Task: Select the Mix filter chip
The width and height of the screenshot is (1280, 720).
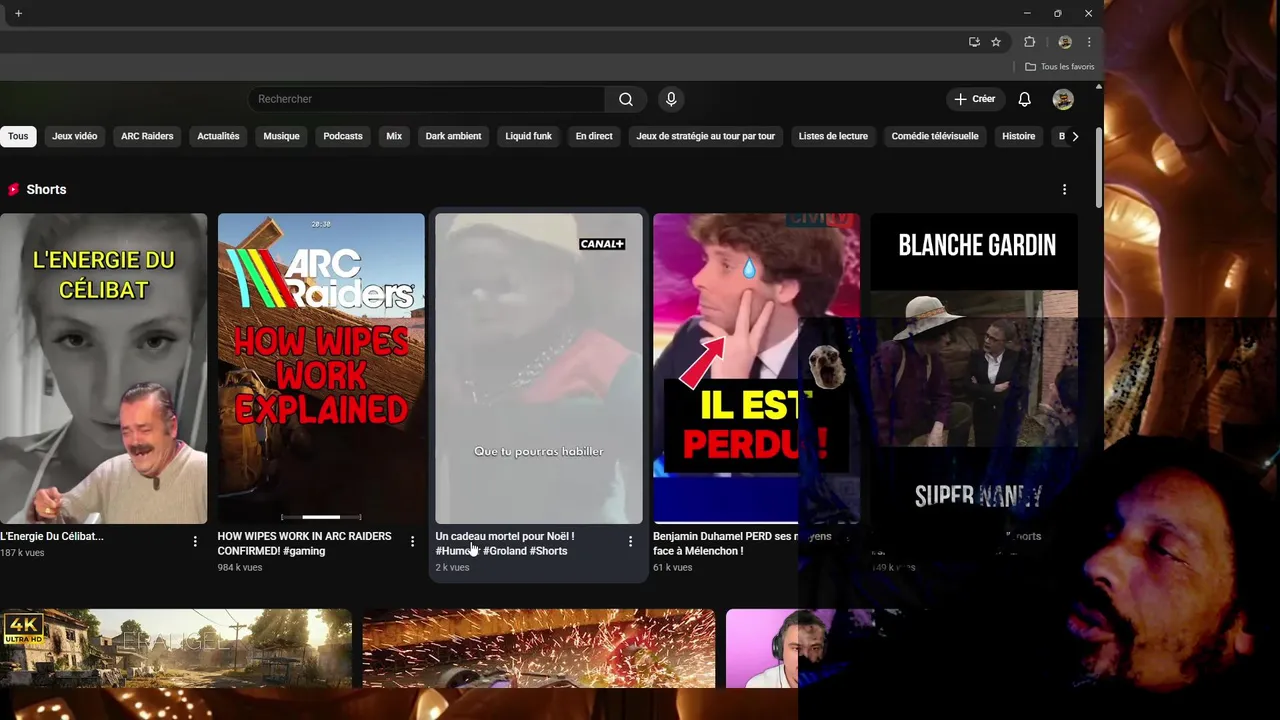Action: [394, 136]
